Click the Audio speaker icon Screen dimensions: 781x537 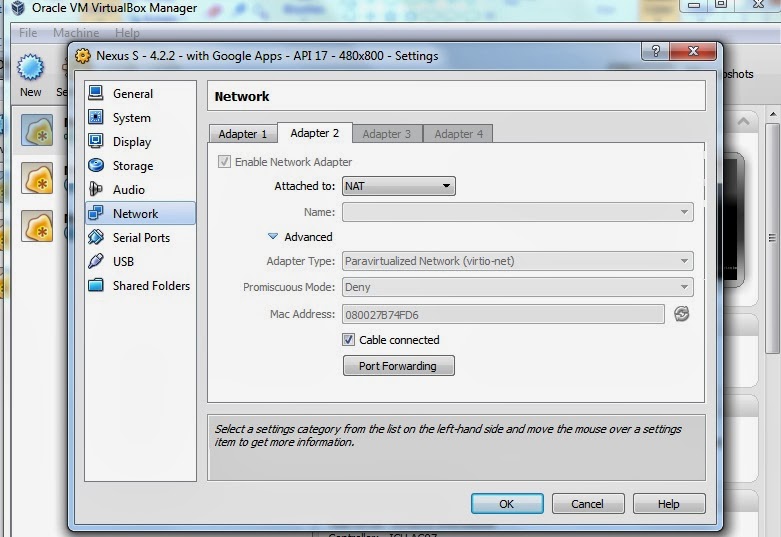point(96,189)
